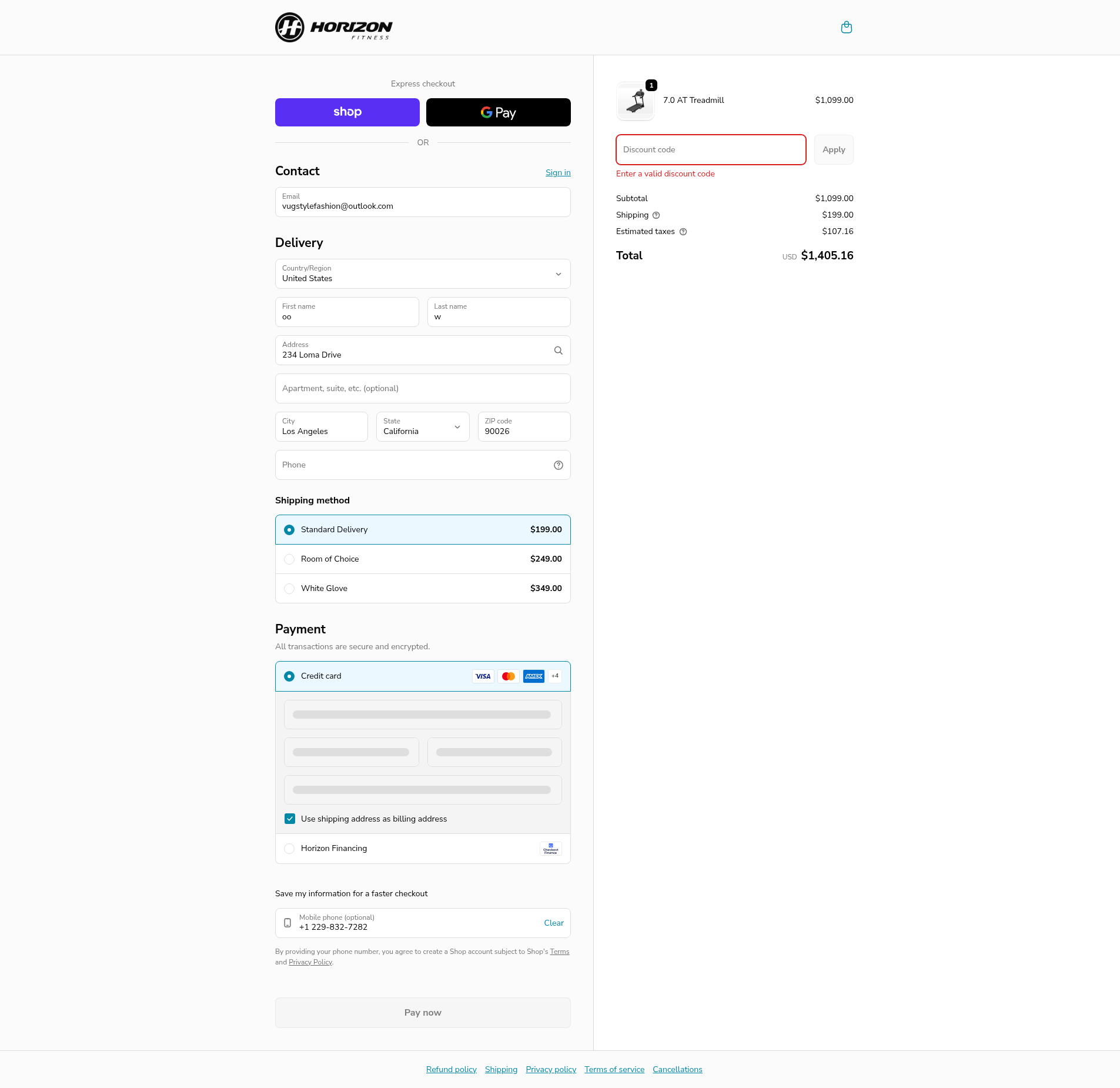Screen dimensions: 1120x1088
Task: Click the address search magnifier icon
Action: click(x=558, y=351)
